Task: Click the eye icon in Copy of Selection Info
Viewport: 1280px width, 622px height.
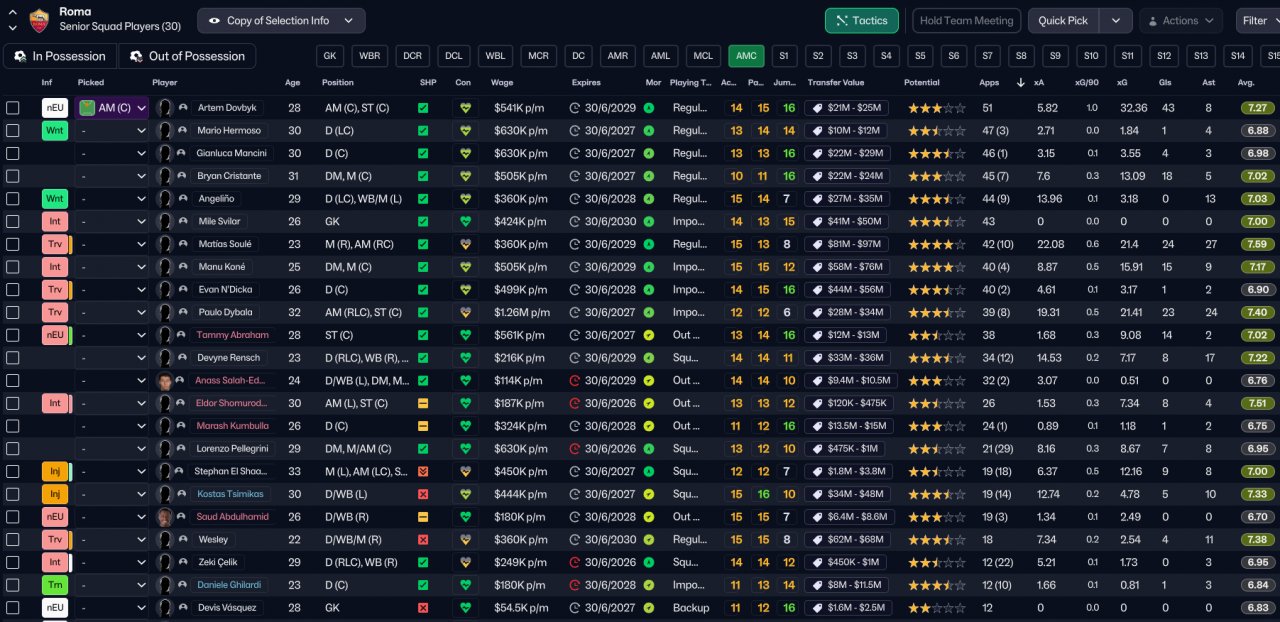Action: 215,20
